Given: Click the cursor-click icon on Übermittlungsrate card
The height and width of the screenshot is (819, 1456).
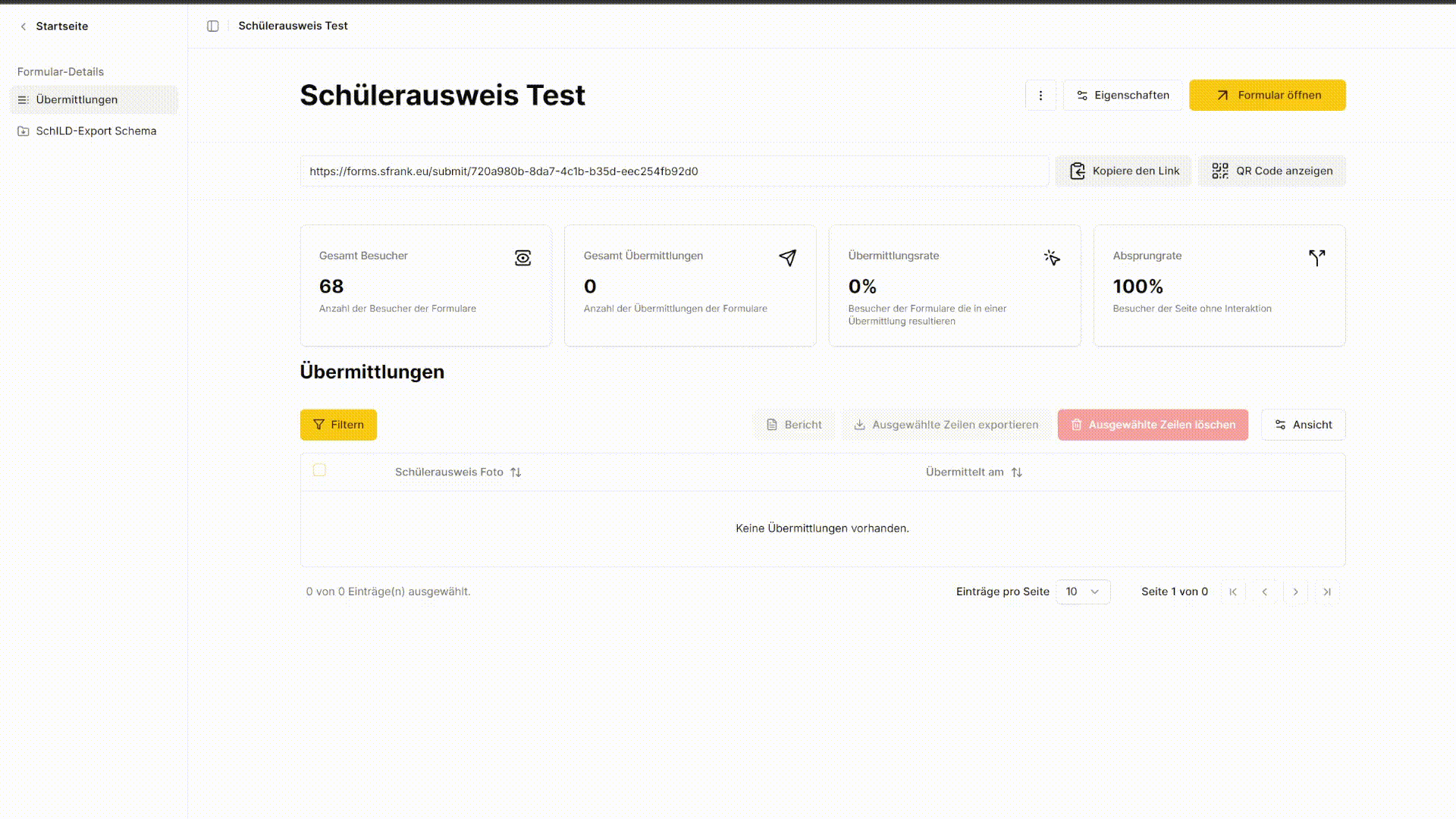Looking at the screenshot, I should [1052, 258].
